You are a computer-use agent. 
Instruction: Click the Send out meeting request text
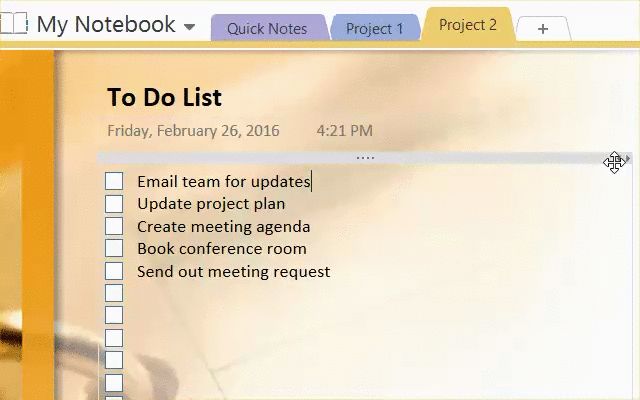pyautogui.click(x=233, y=271)
